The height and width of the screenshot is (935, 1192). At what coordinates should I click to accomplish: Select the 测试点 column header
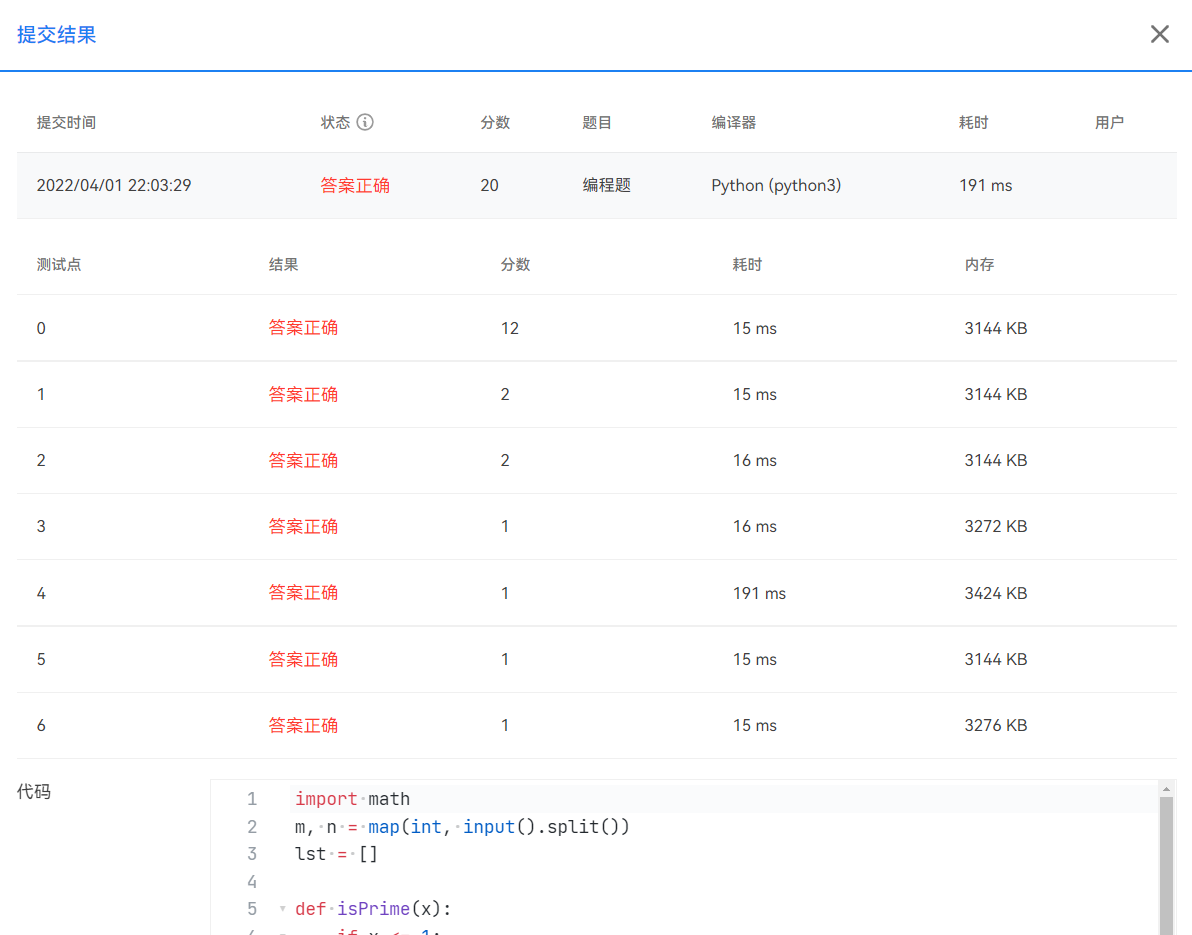pyautogui.click(x=59, y=264)
